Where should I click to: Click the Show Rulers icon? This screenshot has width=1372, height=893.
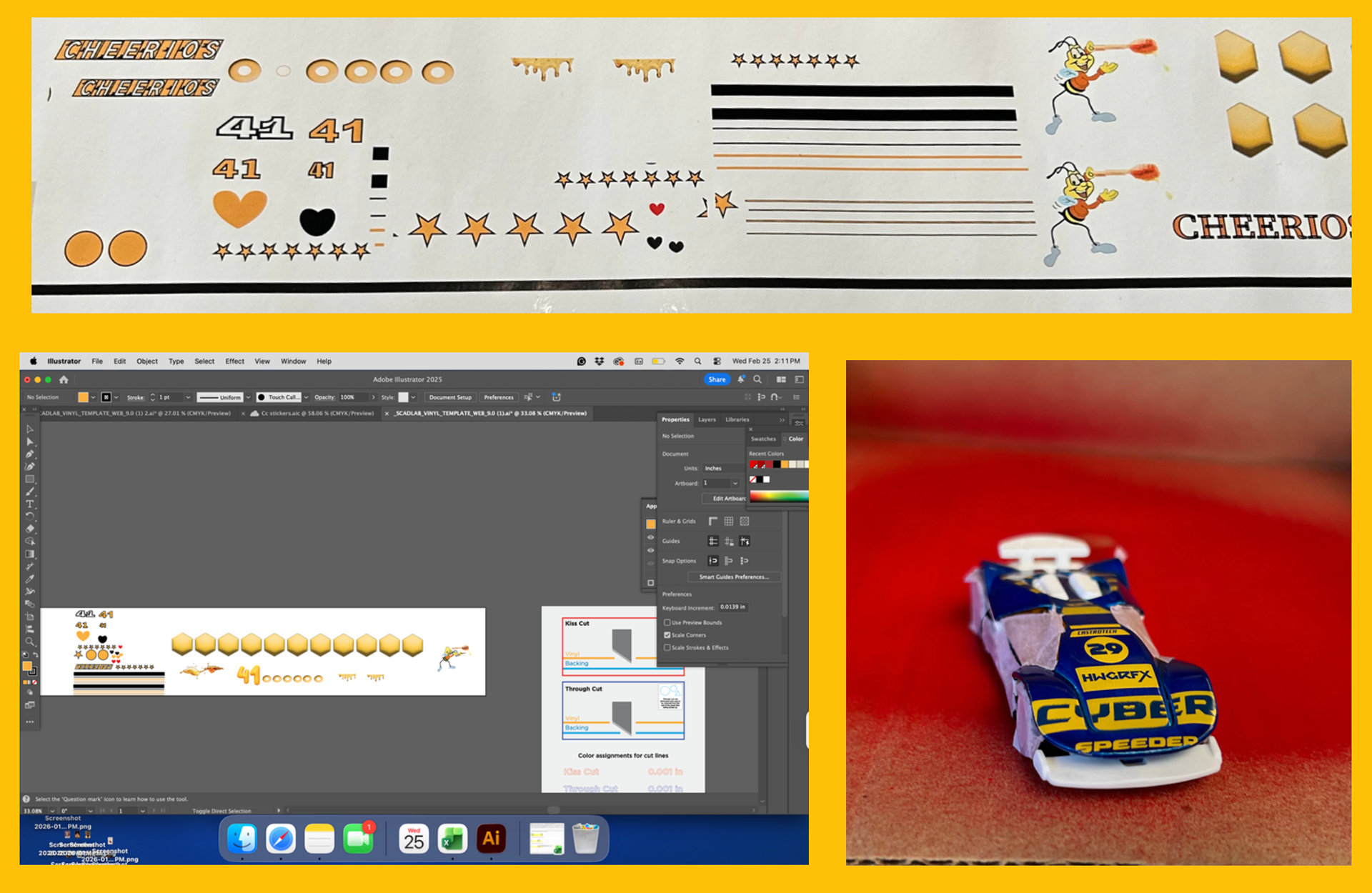pos(713,522)
